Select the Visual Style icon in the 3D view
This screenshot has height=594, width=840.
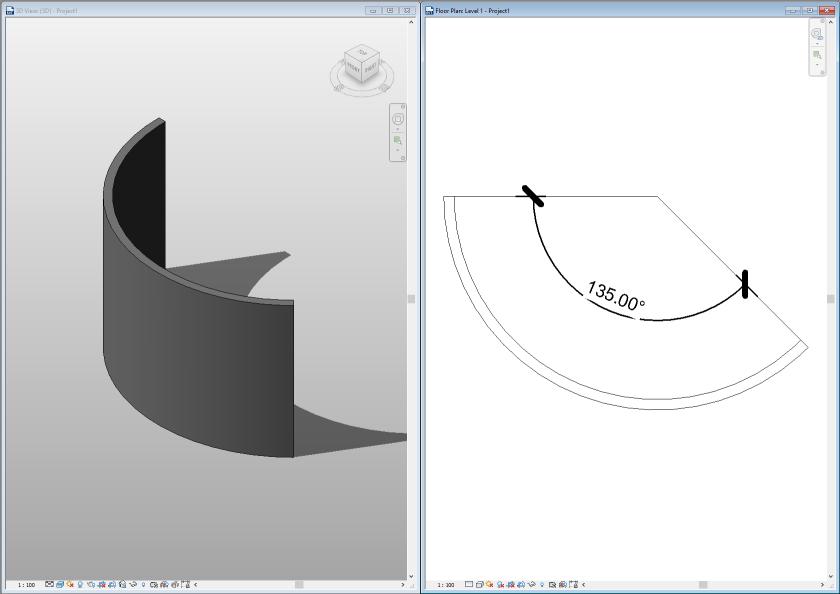point(58,582)
